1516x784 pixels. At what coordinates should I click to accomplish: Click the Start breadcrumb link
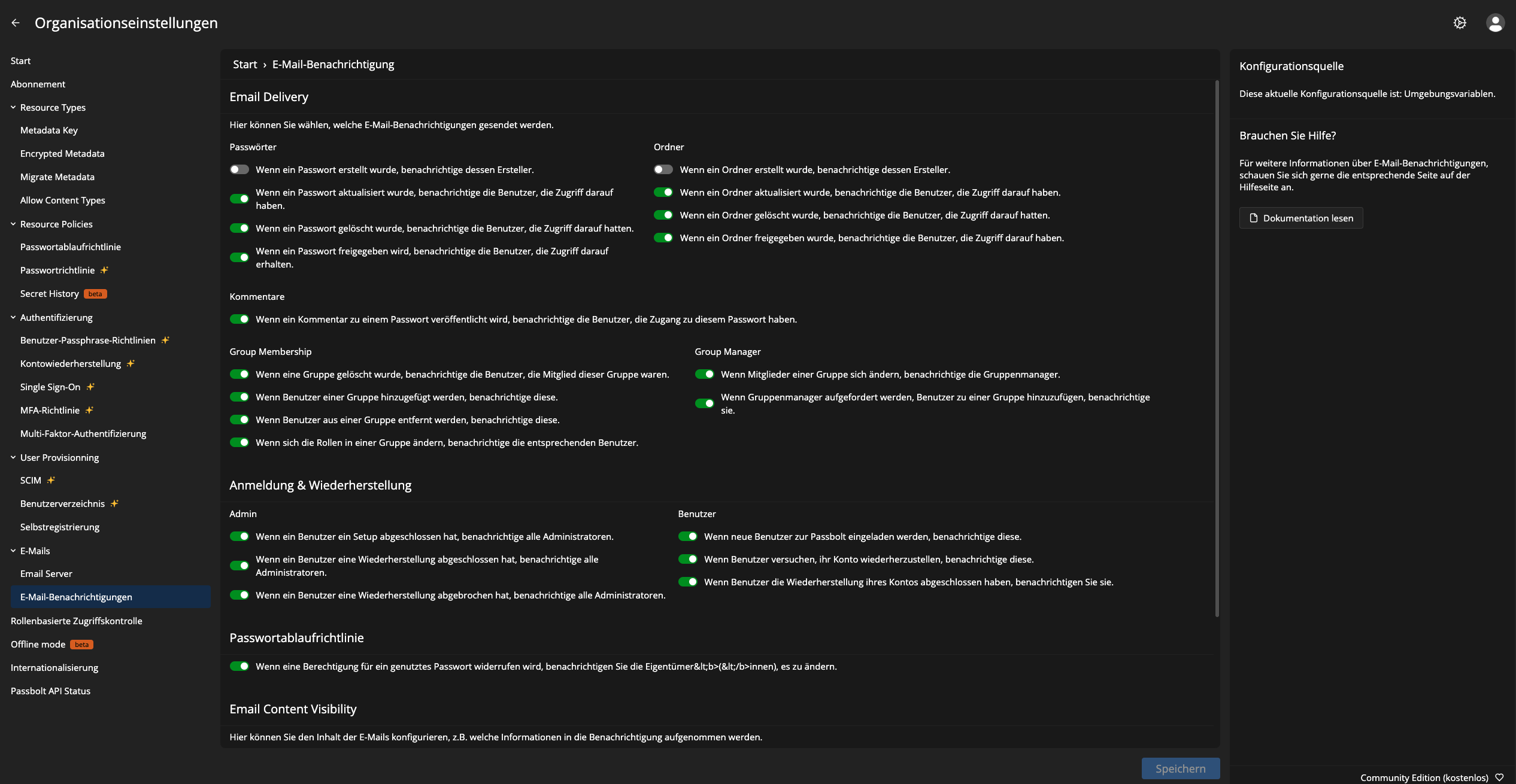[245, 64]
